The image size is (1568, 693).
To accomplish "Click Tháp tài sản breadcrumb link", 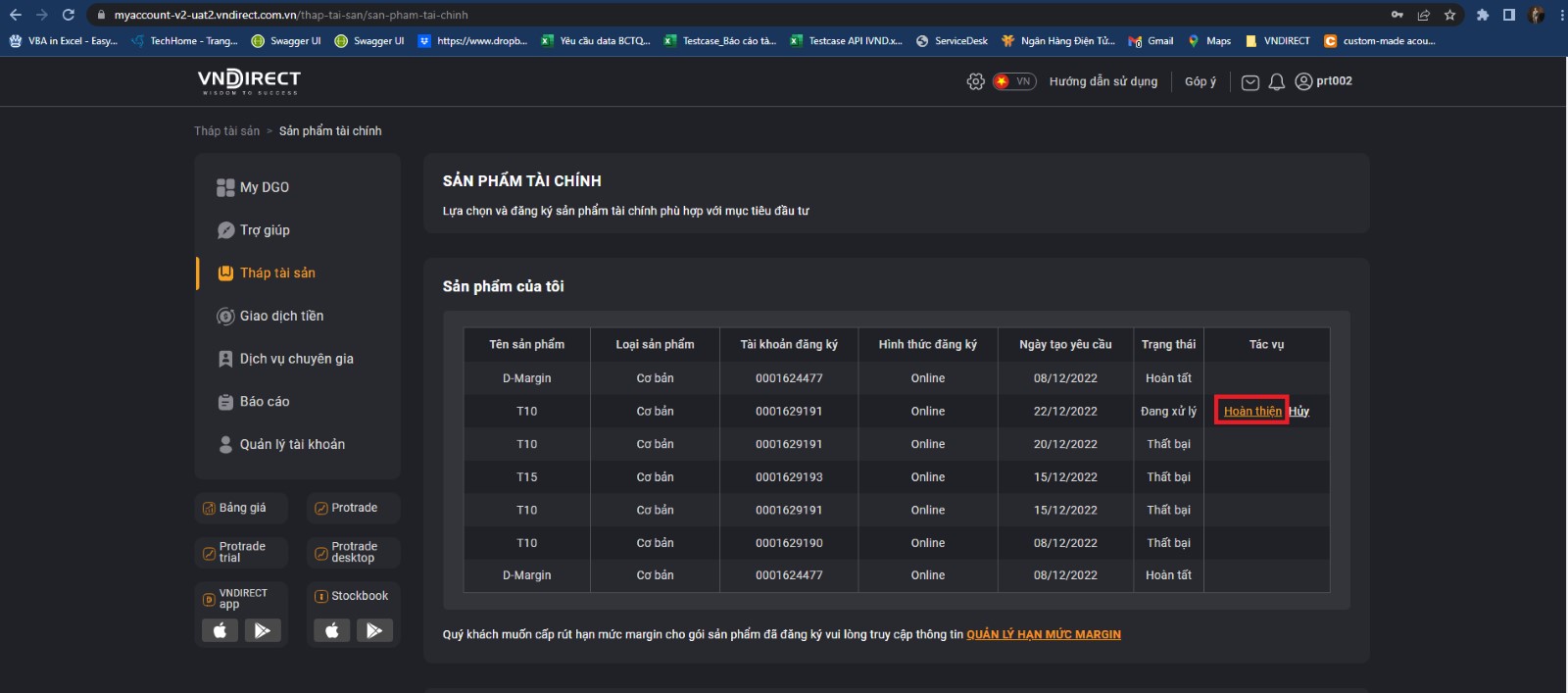I will [227, 131].
